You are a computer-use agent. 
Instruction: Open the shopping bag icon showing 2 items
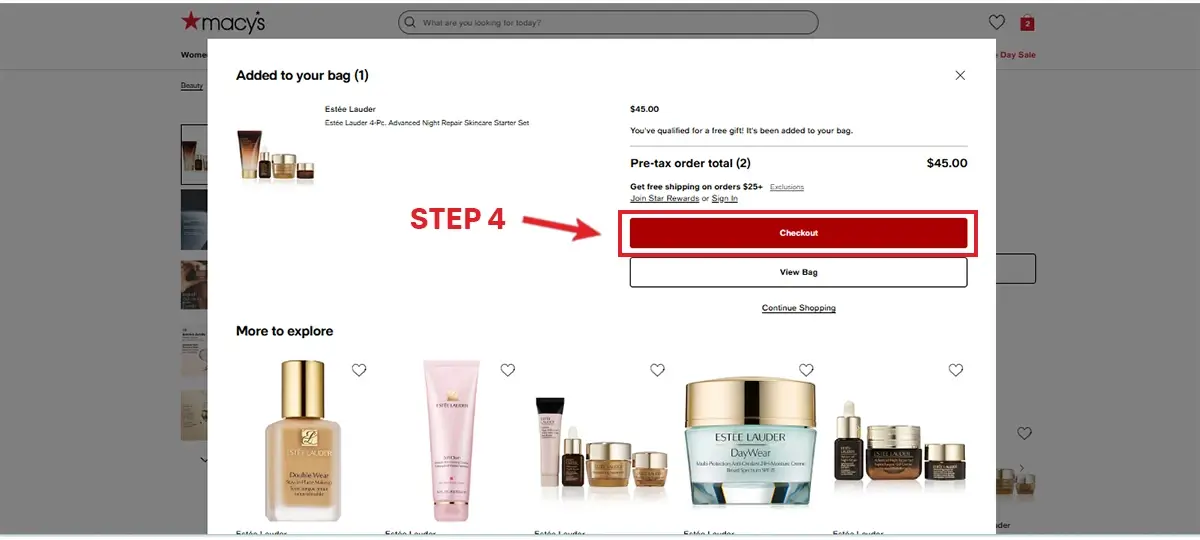(1027, 22)
